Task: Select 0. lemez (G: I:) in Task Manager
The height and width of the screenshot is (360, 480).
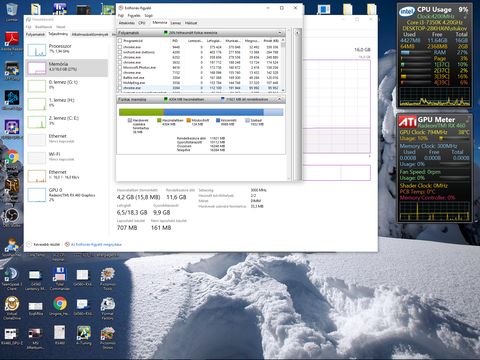Action: pos(67,86)
